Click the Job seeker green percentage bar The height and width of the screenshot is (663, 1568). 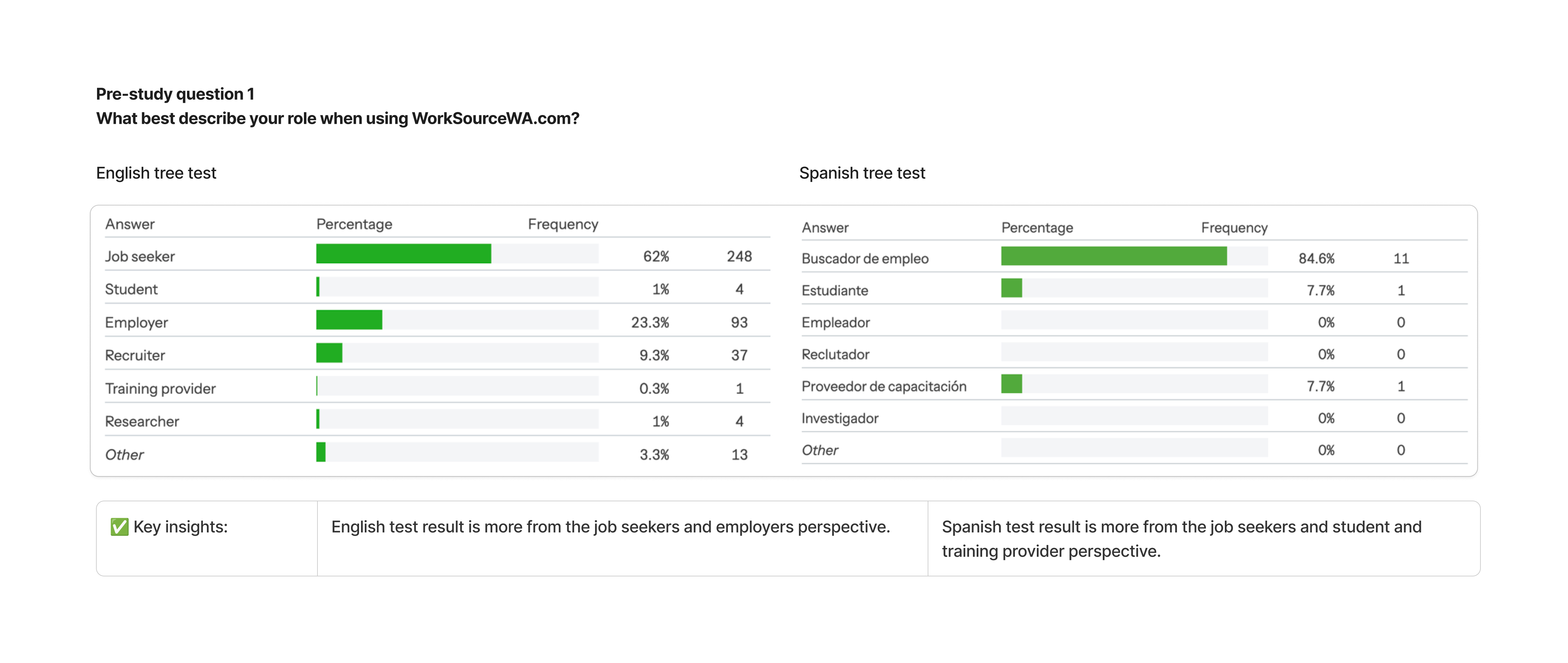pos(403,254)
